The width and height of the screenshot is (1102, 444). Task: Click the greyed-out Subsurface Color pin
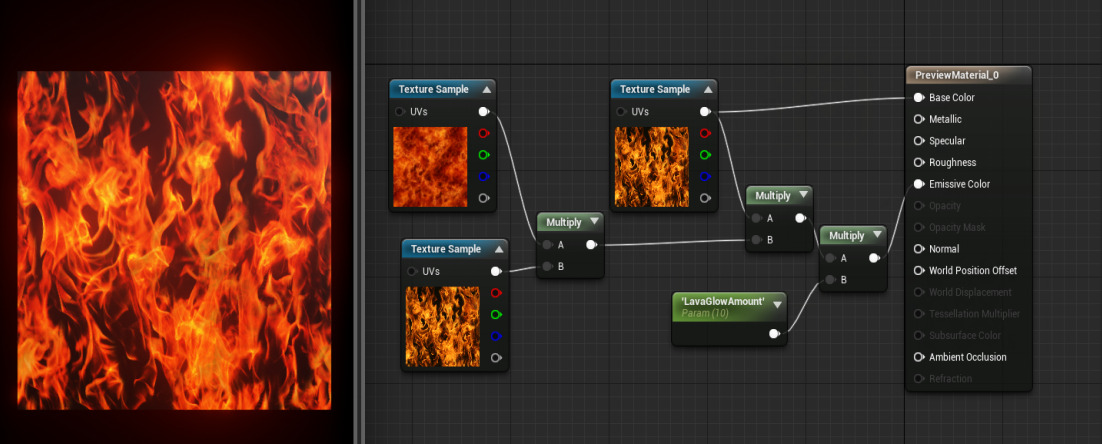(918, 335)
